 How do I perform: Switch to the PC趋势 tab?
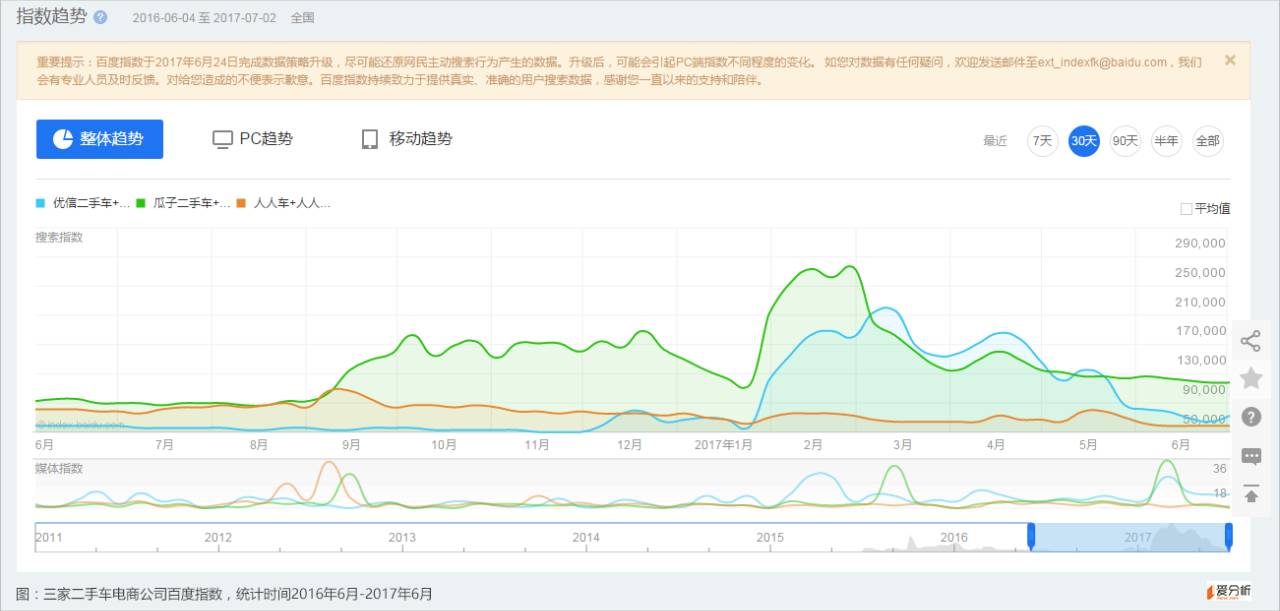tap(253, 139)
